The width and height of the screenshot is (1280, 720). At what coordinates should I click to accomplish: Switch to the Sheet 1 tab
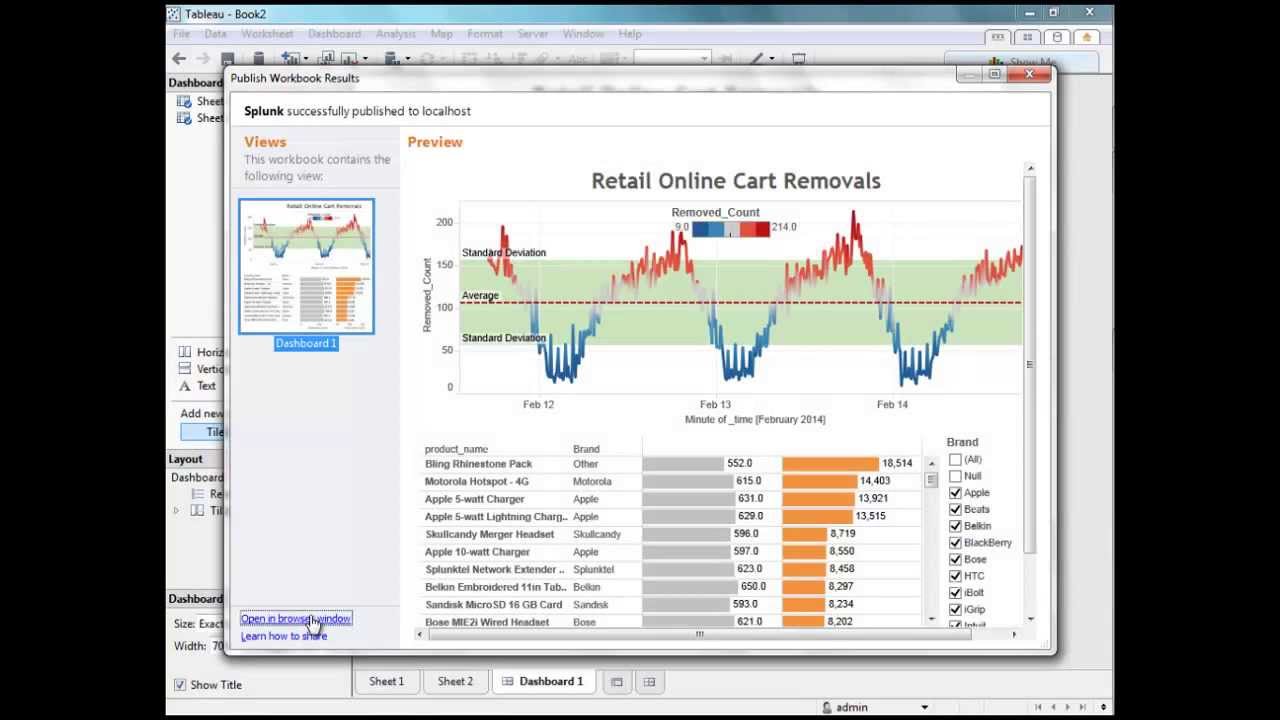(x=387, y=682)
